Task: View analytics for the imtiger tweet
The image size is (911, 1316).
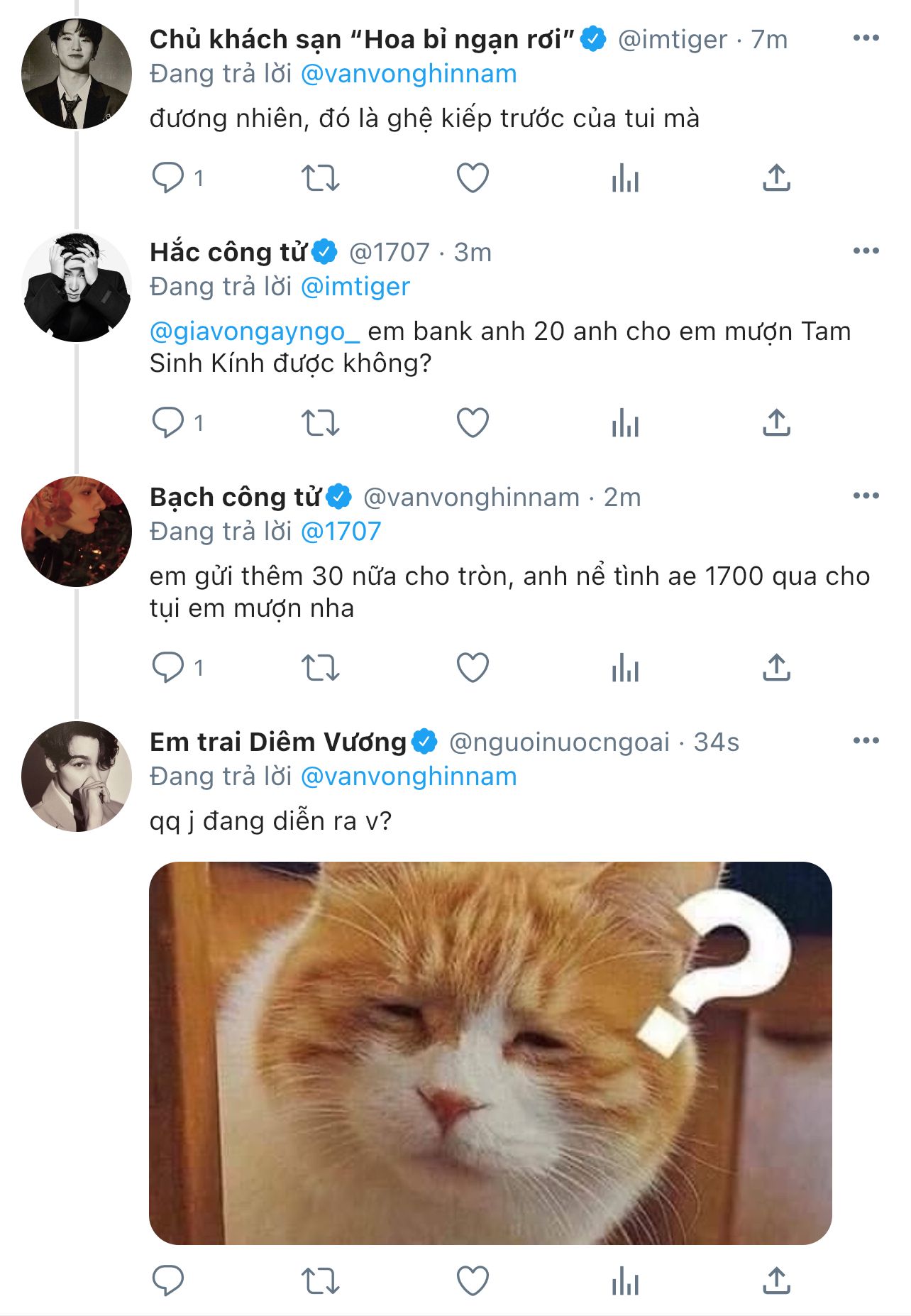Action: [625, 177]
